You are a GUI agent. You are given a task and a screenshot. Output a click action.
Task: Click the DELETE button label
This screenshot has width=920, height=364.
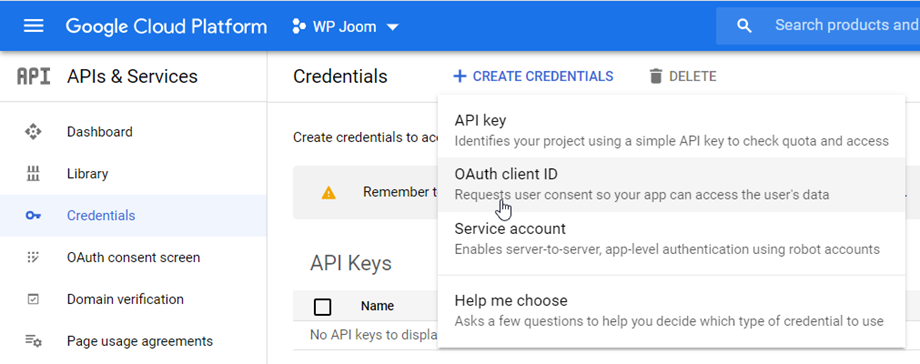692,76
